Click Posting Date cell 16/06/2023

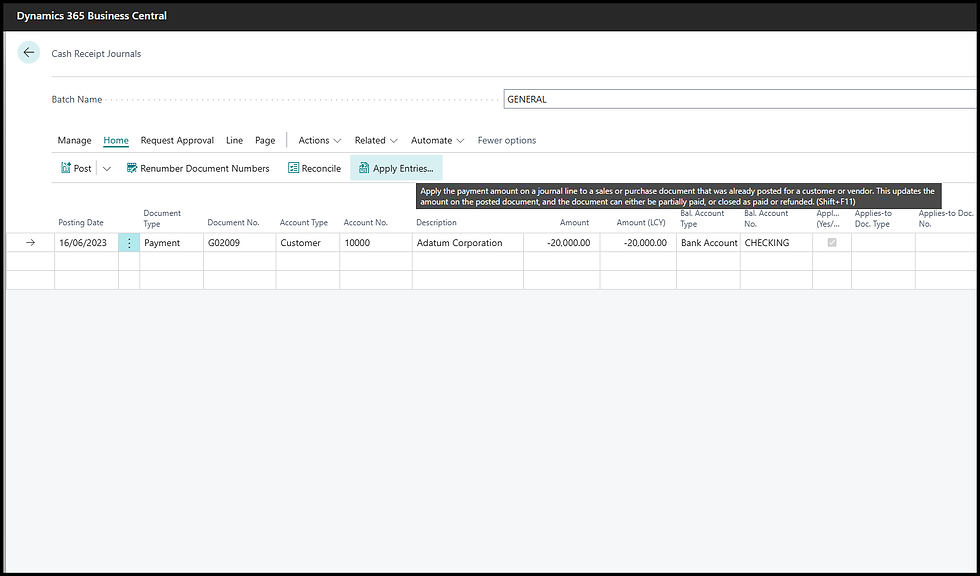[86, 243]
